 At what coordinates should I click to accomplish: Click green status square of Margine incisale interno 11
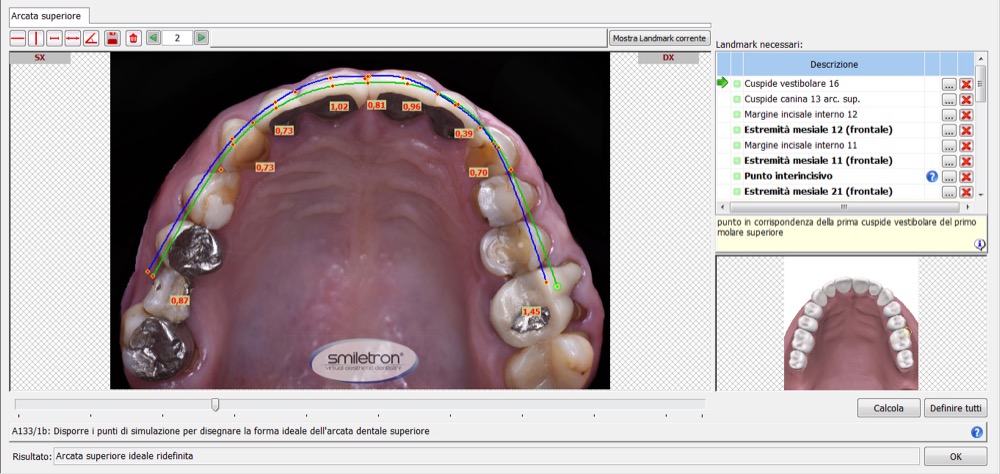[x=737, y=145]
